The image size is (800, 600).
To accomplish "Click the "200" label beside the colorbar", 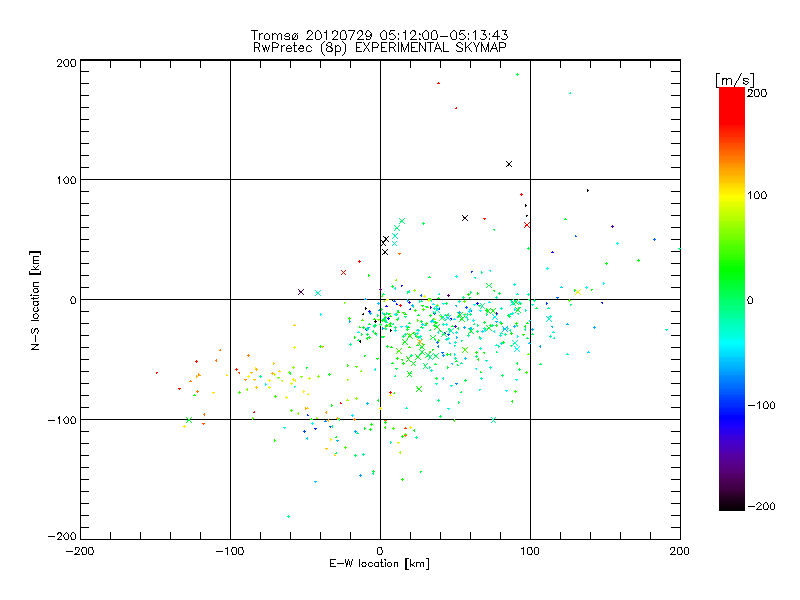I will tap(757, 93).
